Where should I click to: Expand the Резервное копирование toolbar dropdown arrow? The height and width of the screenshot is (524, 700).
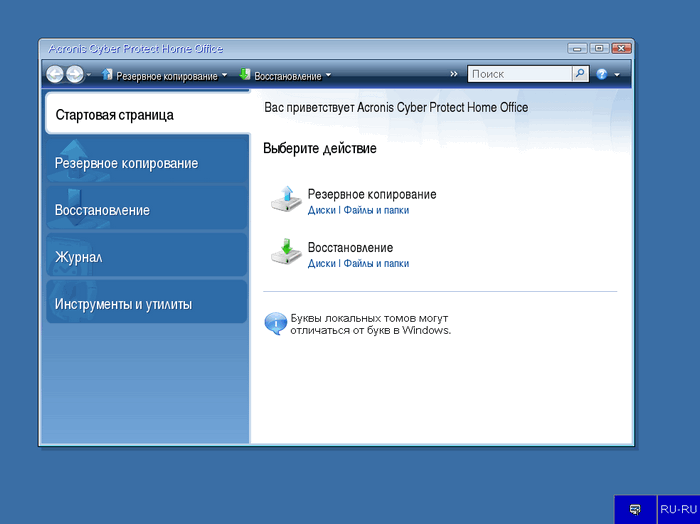click(x=225, y=75)
